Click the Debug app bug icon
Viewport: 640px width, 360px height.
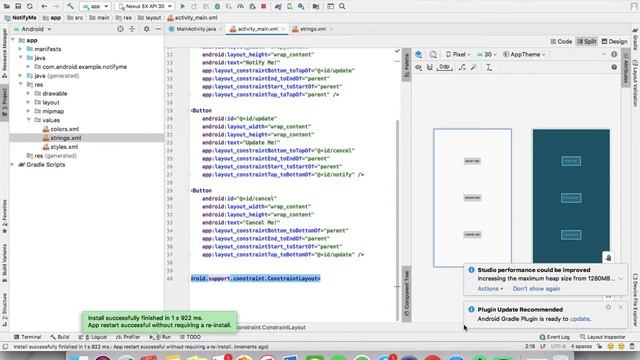pyautogui.click(x=217, y=7)
